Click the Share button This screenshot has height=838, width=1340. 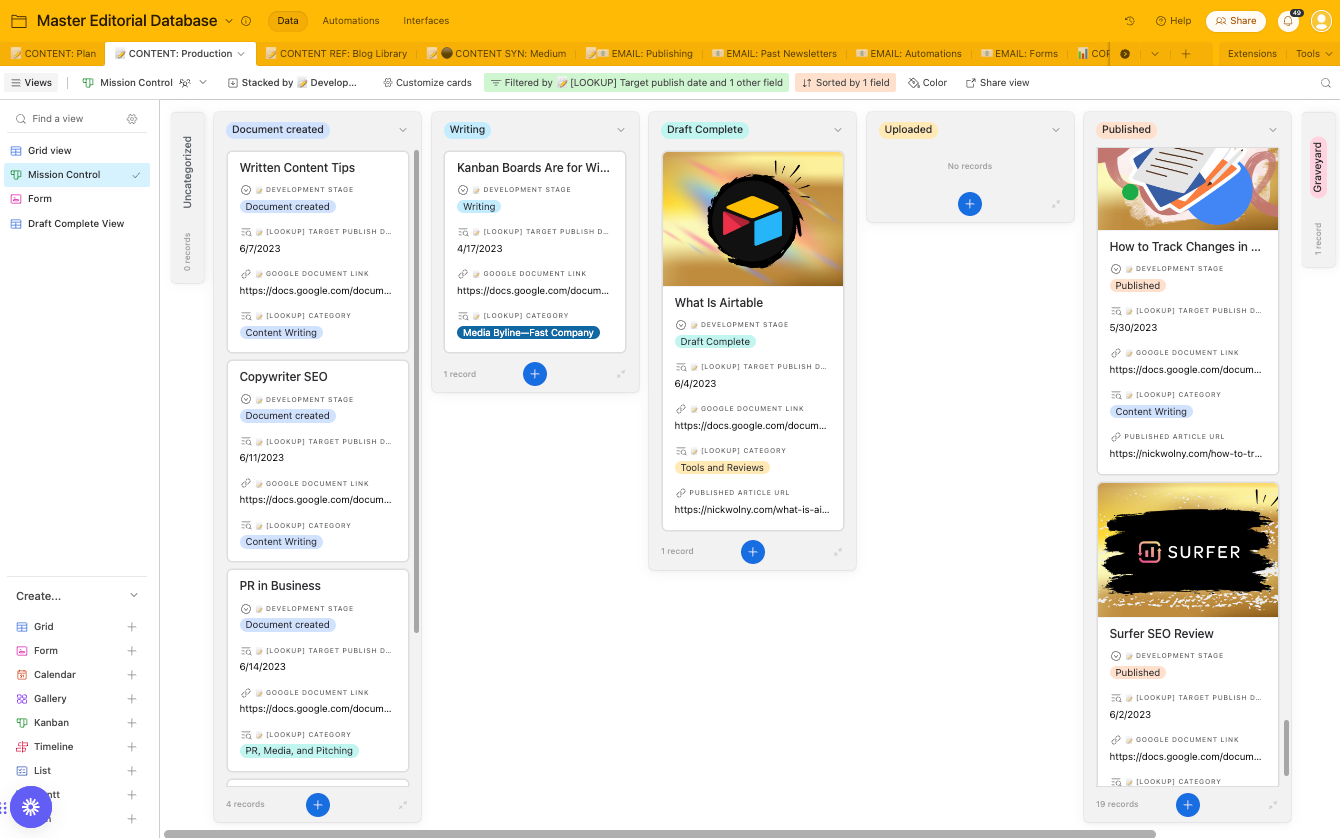1236,21
